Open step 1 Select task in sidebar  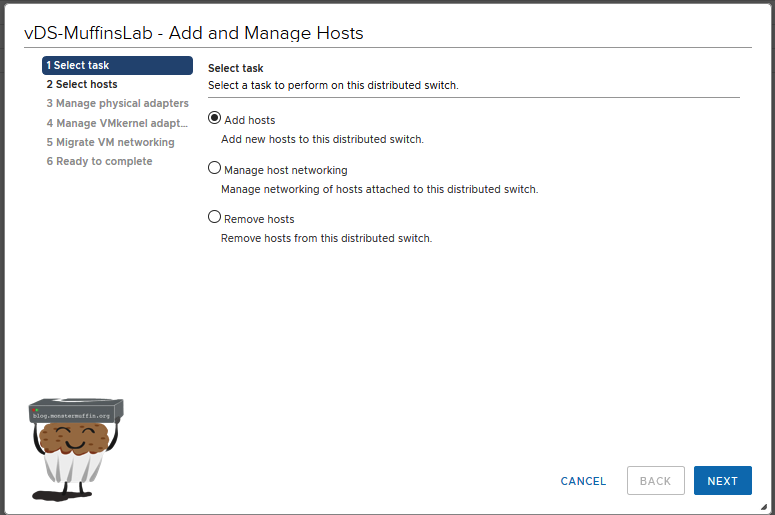[117, 66]
